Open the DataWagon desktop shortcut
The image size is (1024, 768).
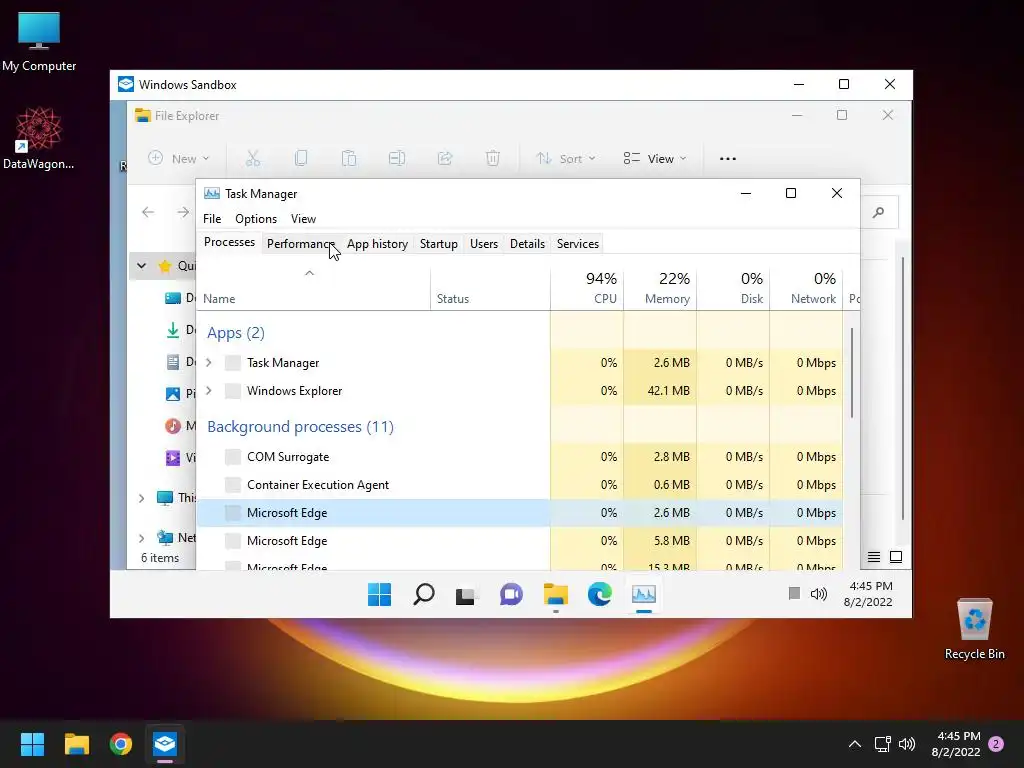point(39,138)
